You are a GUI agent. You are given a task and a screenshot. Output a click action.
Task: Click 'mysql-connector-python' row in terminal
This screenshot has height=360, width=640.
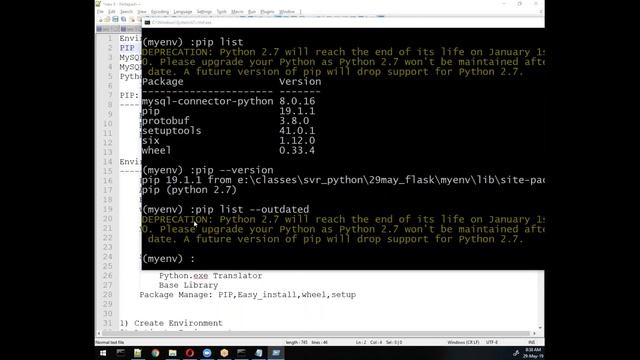pos(229,101)
